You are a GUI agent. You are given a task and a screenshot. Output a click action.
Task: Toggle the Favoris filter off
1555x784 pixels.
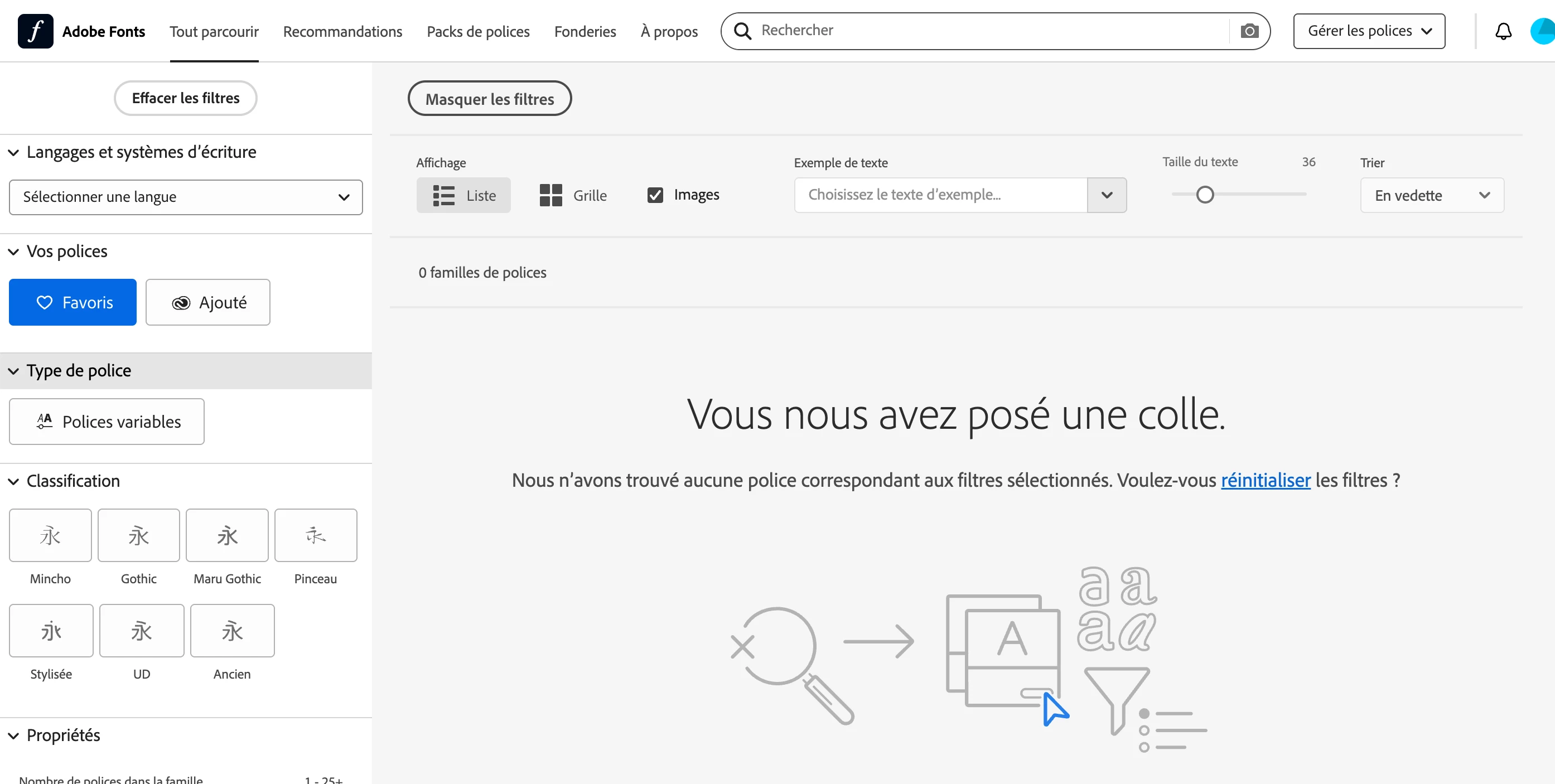(x=73, y=302)
